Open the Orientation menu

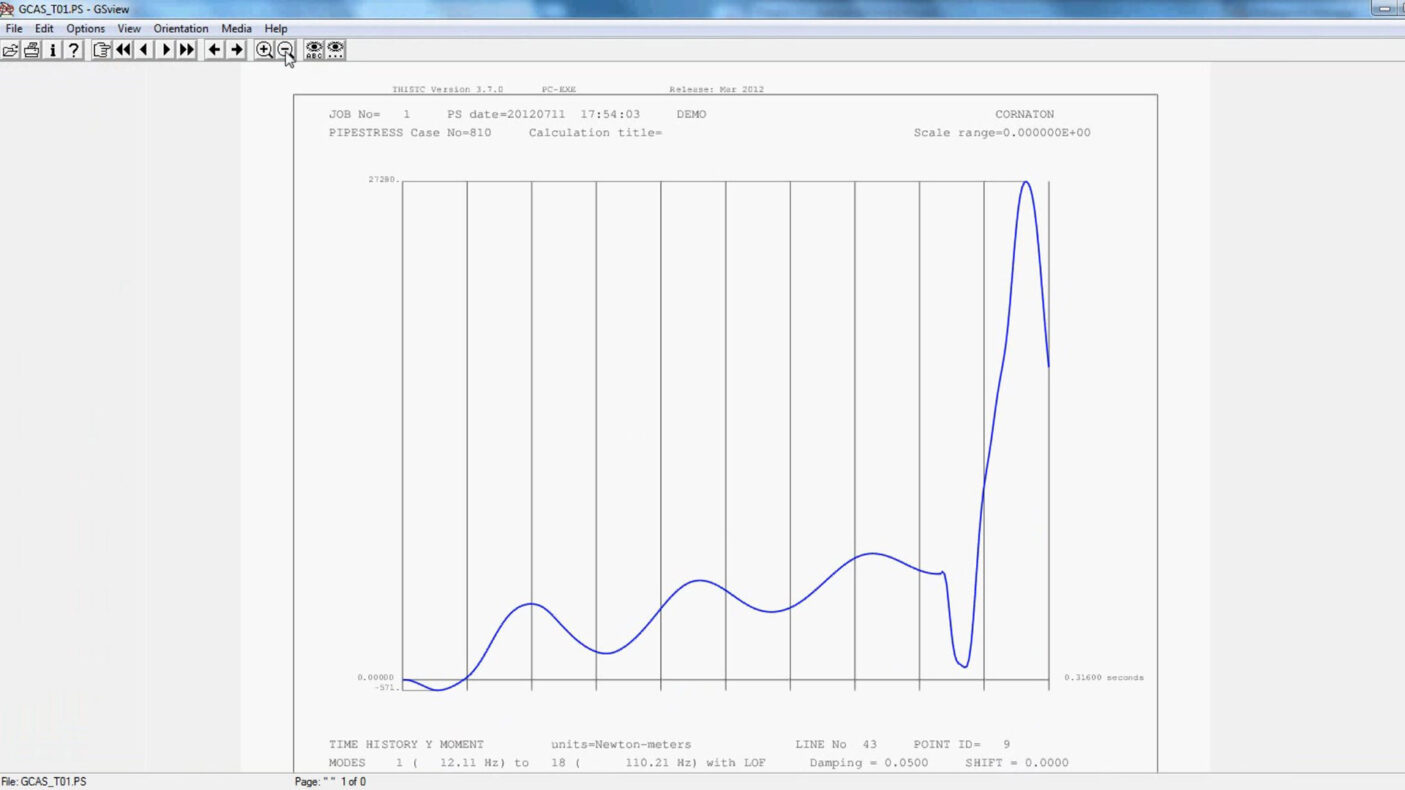tap(181, 29)
